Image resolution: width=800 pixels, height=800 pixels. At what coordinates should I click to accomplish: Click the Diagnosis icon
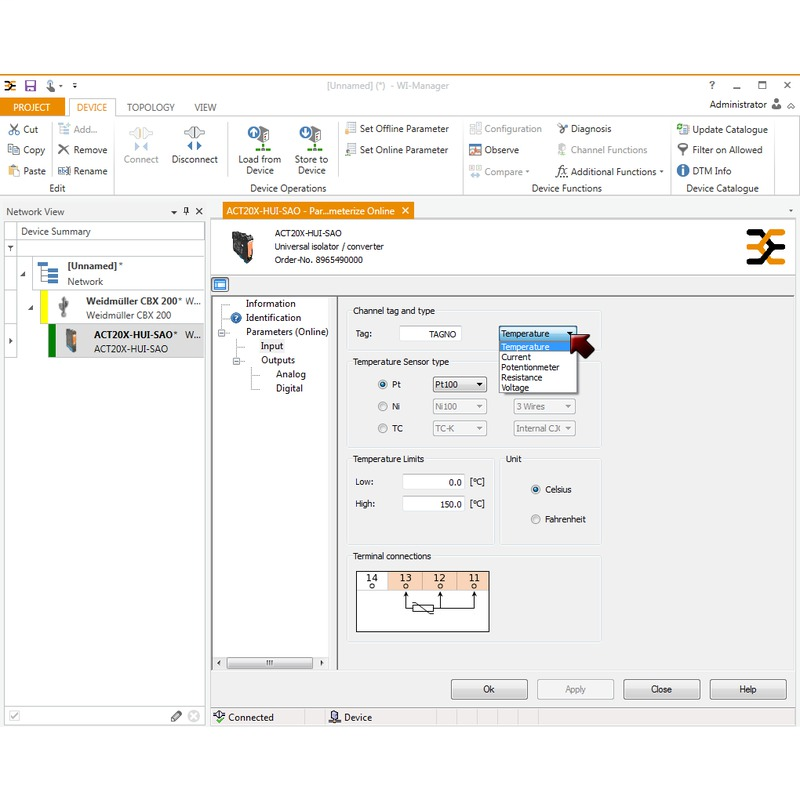[562, 129]
